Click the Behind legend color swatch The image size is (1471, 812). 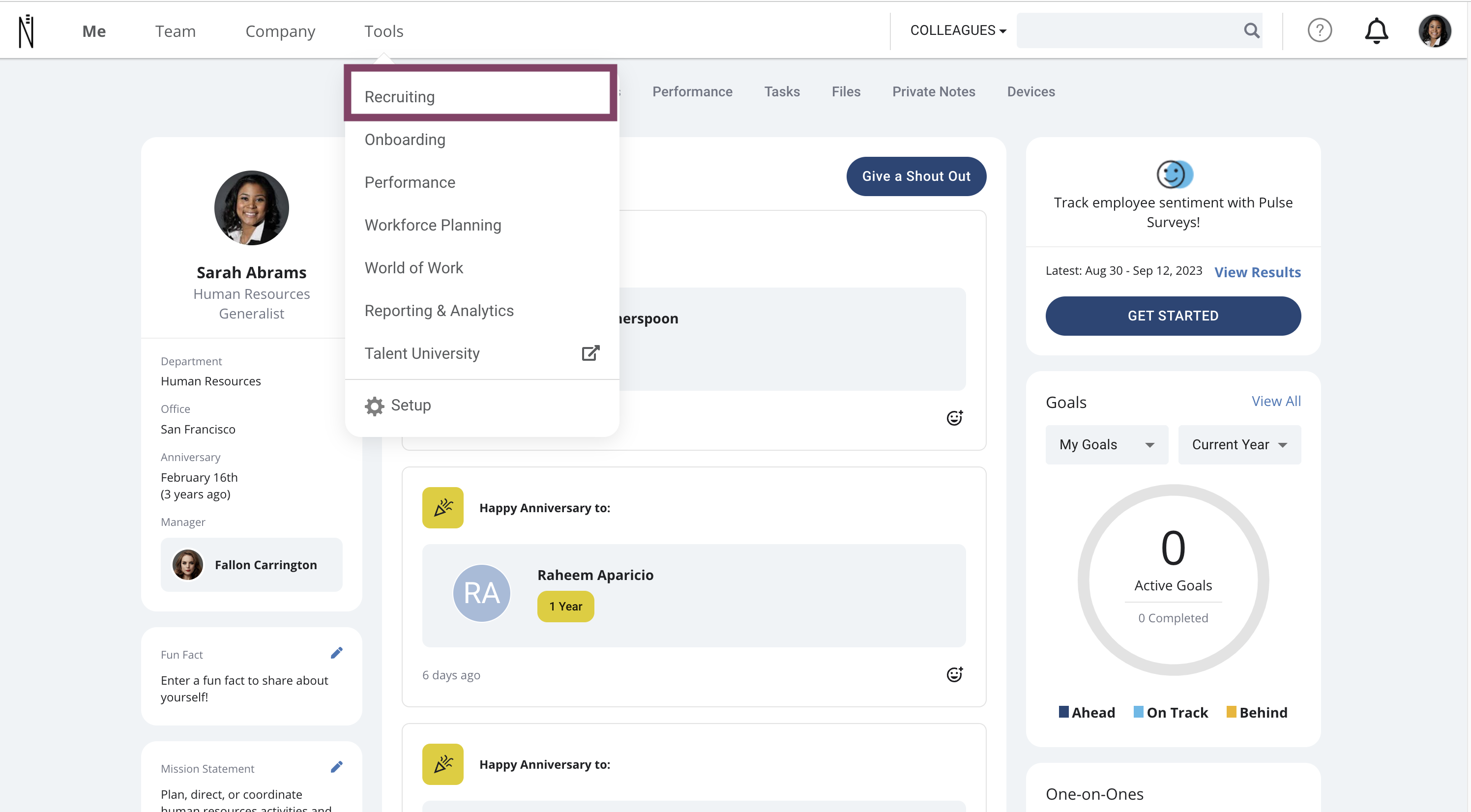1232,712
